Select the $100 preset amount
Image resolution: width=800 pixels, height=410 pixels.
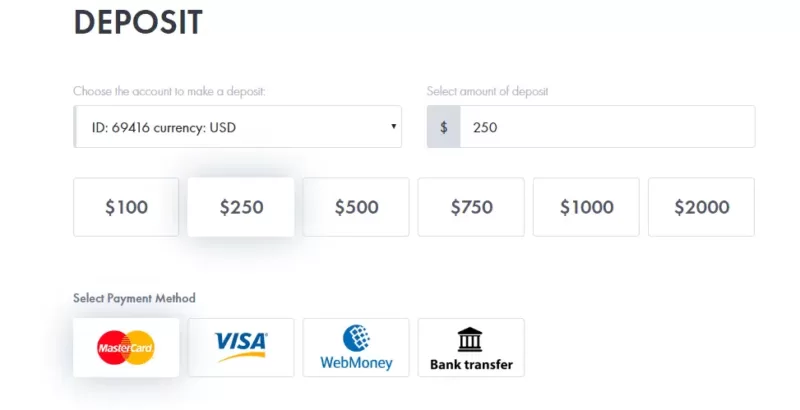(126, 207)
